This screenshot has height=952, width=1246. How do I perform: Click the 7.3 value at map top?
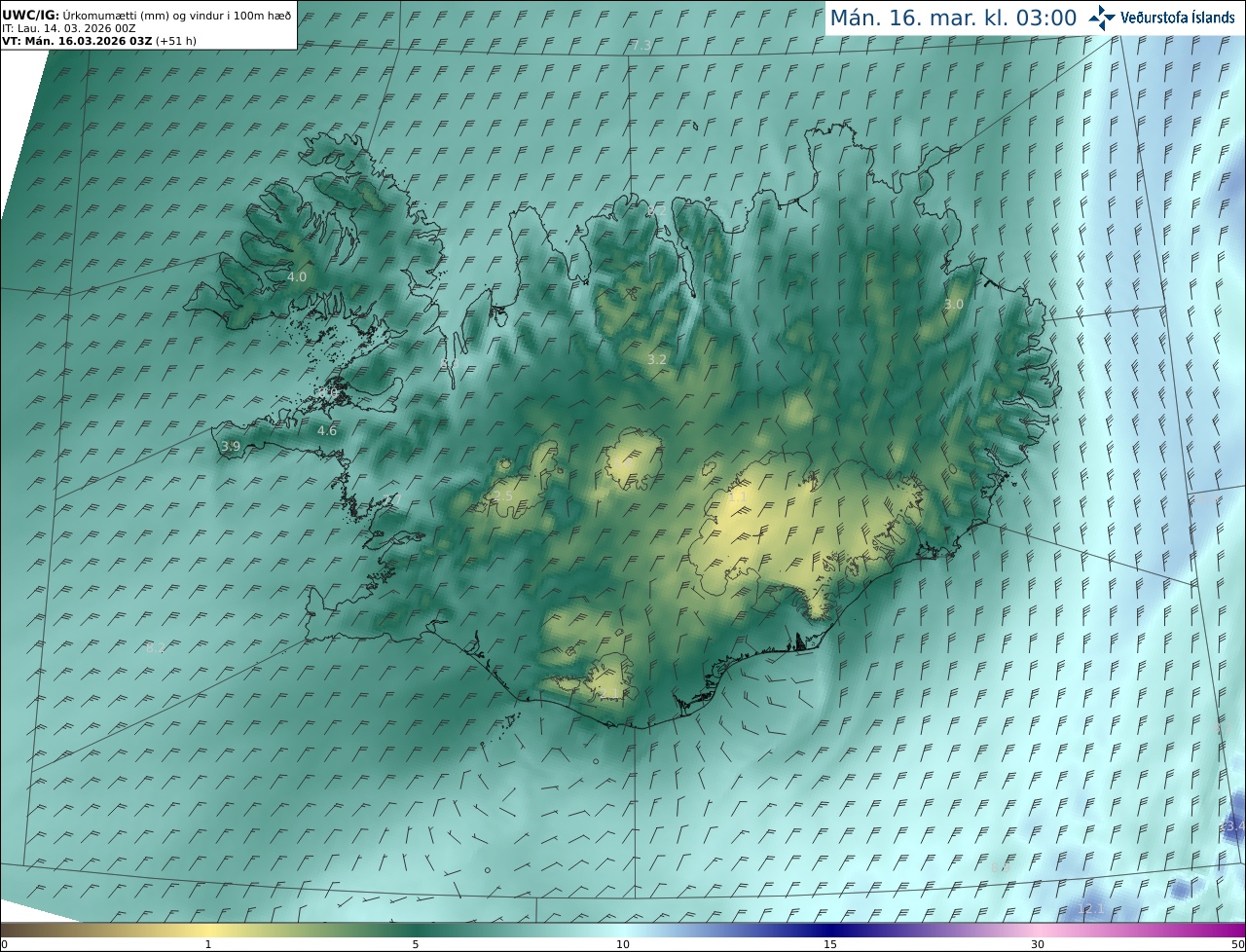(641, 46)
